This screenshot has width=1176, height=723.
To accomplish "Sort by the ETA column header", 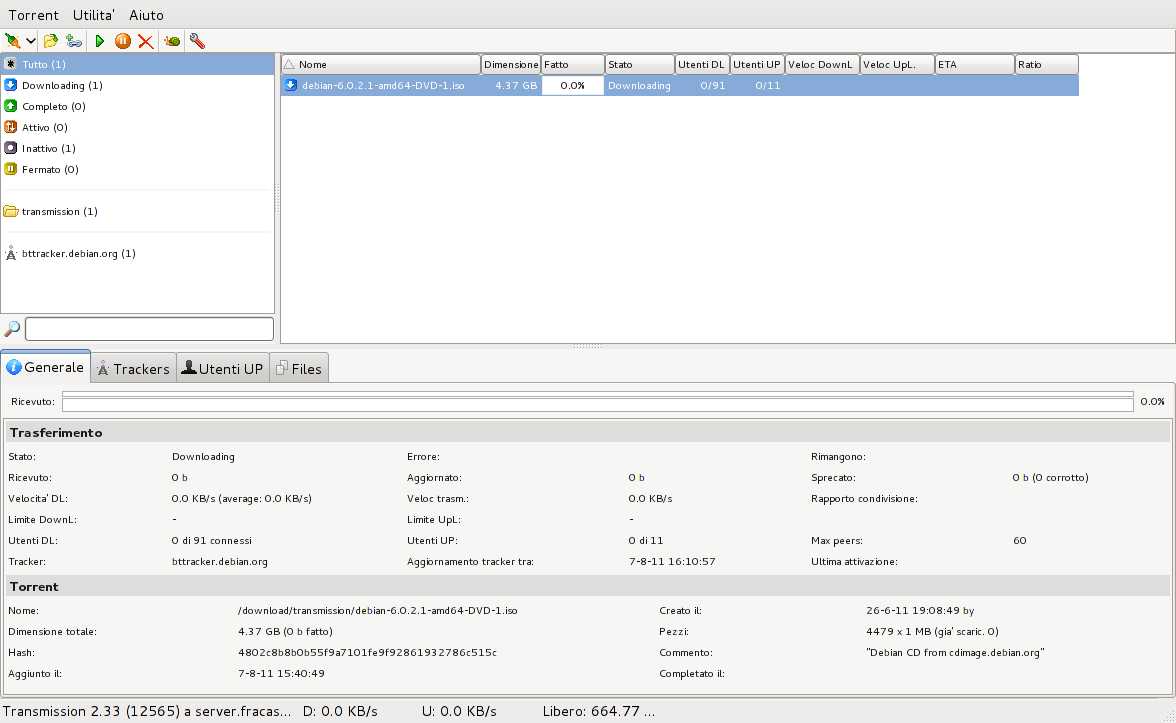I will pos(975,64).
